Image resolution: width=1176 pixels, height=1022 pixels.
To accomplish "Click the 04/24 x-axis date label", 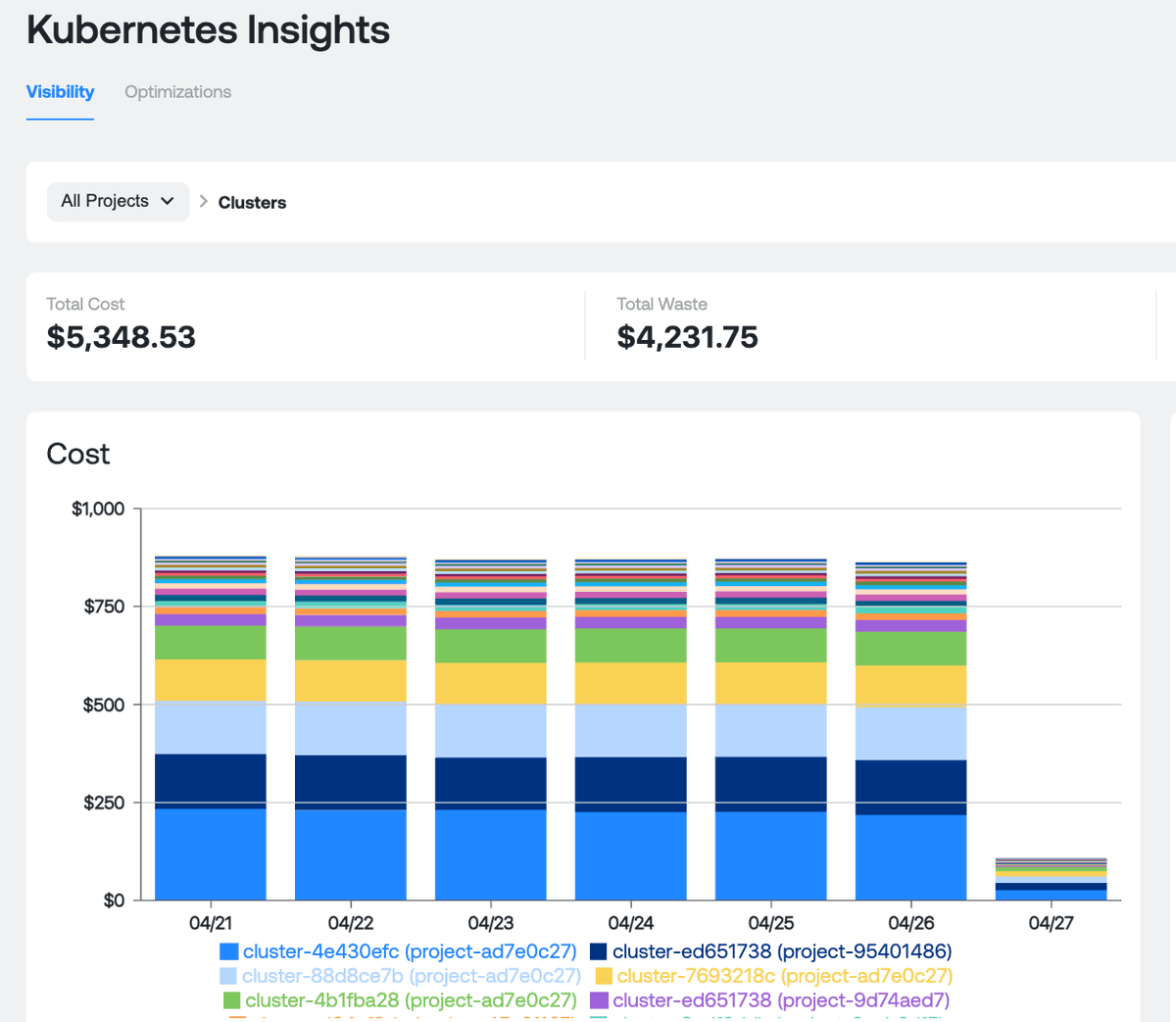I will [x=631, y=923].
